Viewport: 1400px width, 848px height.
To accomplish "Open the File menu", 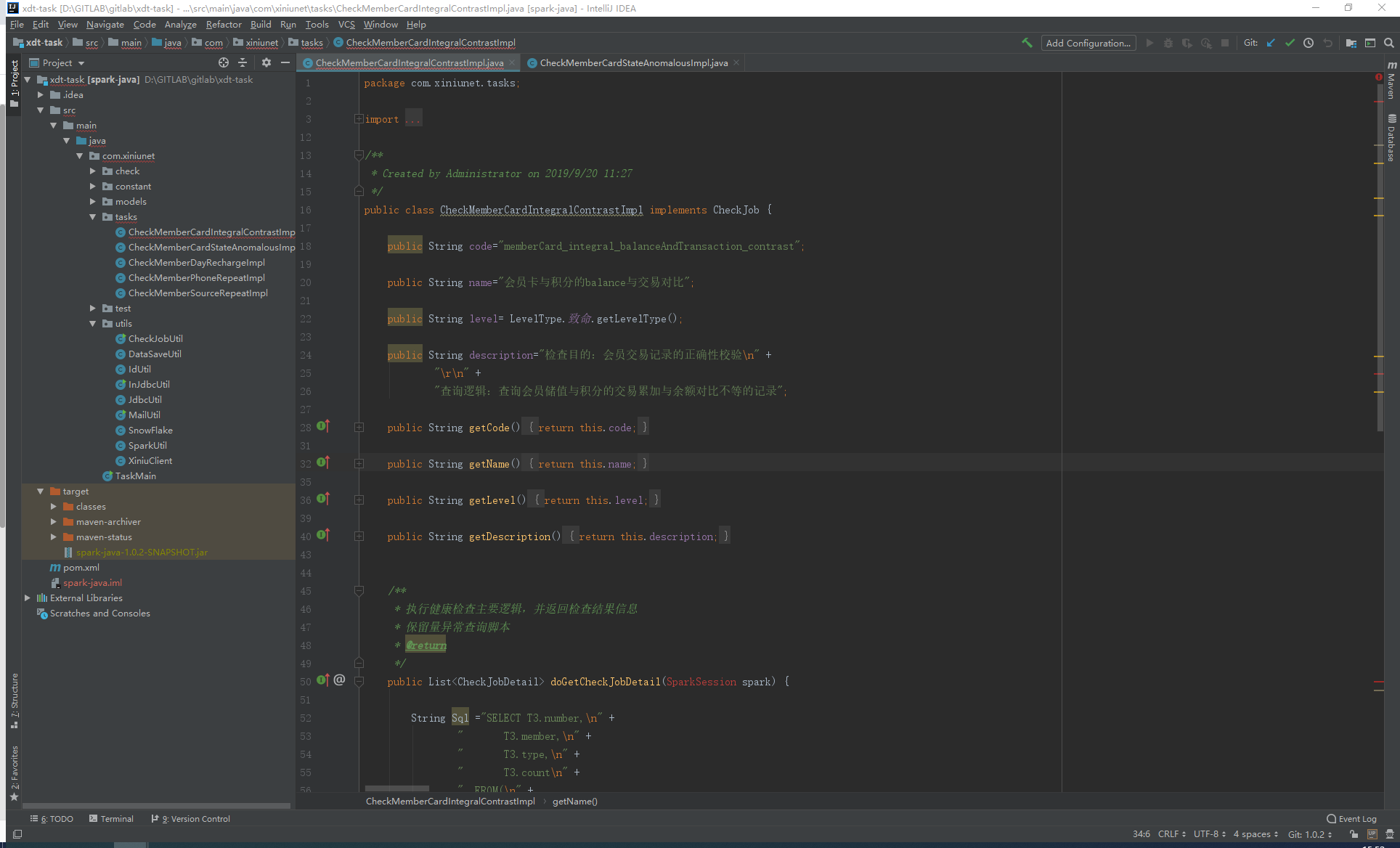I will click(x=17, y=25).
